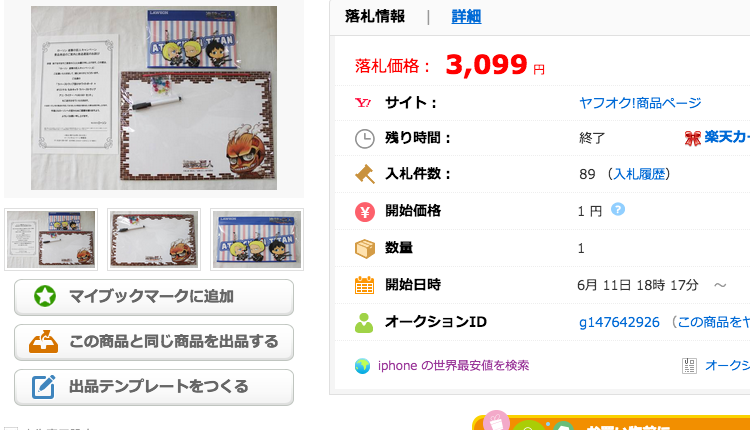
Task: Open auction ID g147642926 link
Action: tap(619, 322)
